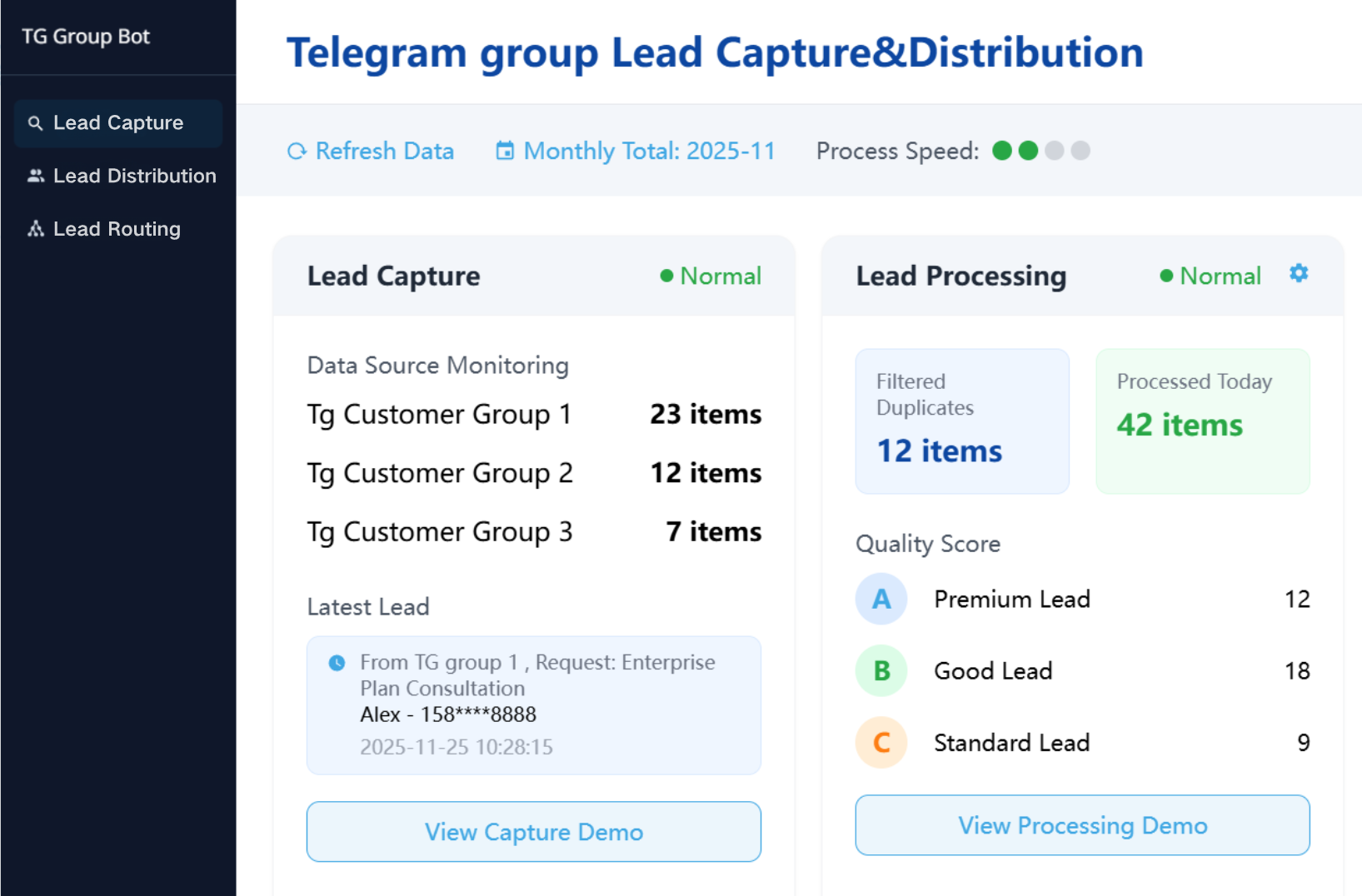Screen dimensions: 1362x896
Task: Select the routing icon beside Lead Routing
Action: [x=35, y=228]
